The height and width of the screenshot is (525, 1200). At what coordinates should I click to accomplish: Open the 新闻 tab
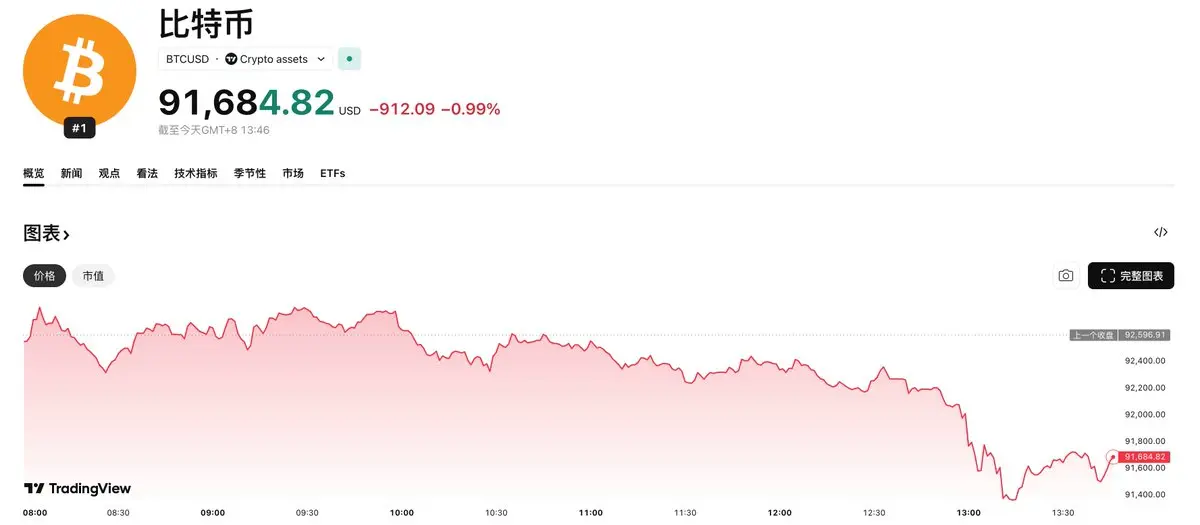pyautogui.click(x=72, y=173)
